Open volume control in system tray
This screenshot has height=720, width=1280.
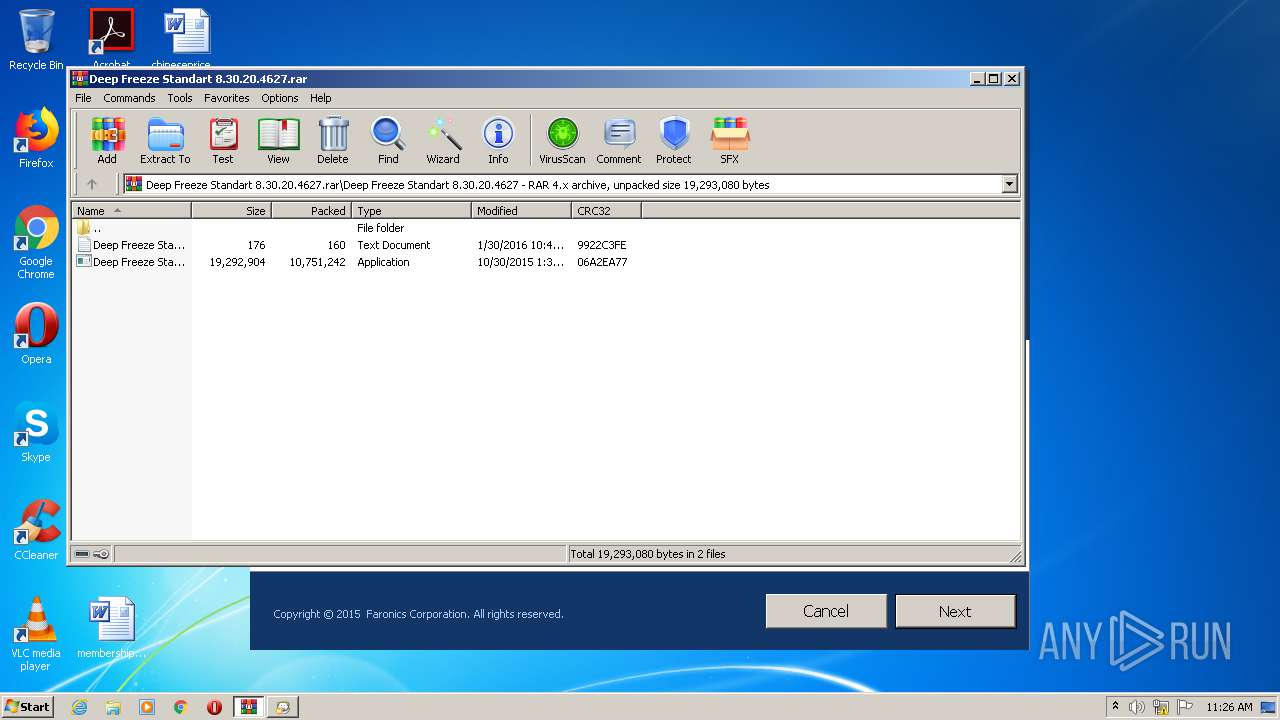tap(1137, 707)
